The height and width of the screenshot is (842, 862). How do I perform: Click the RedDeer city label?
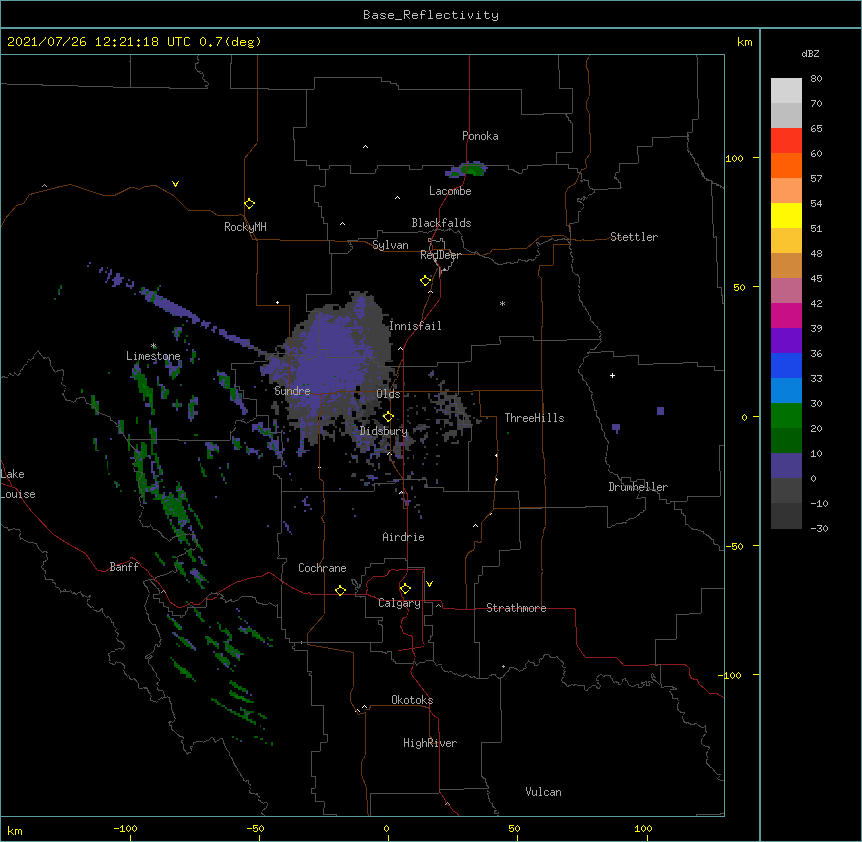[x=440, y=255]
